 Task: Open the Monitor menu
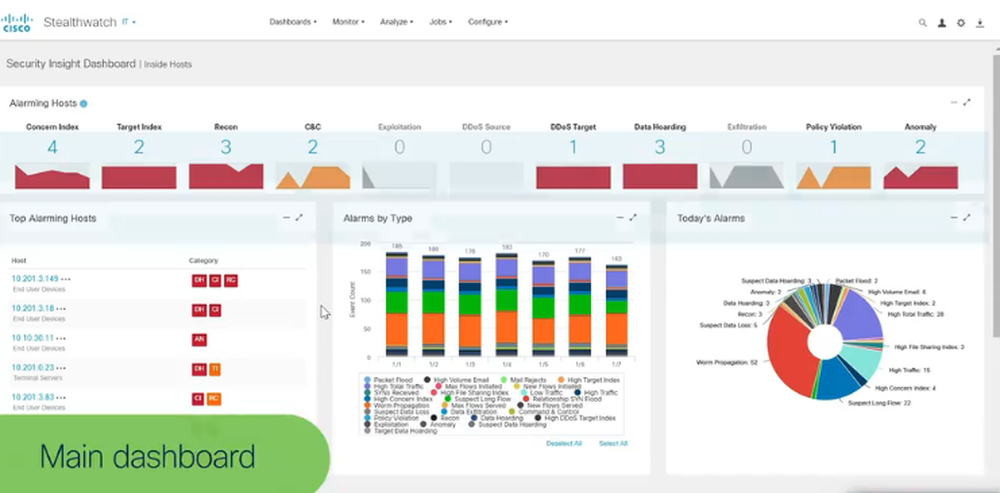pyautogui.click(x=348, y=22)
